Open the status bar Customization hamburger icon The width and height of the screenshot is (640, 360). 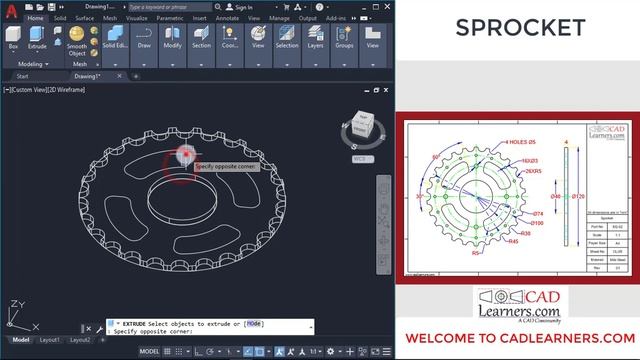point(387,351)
